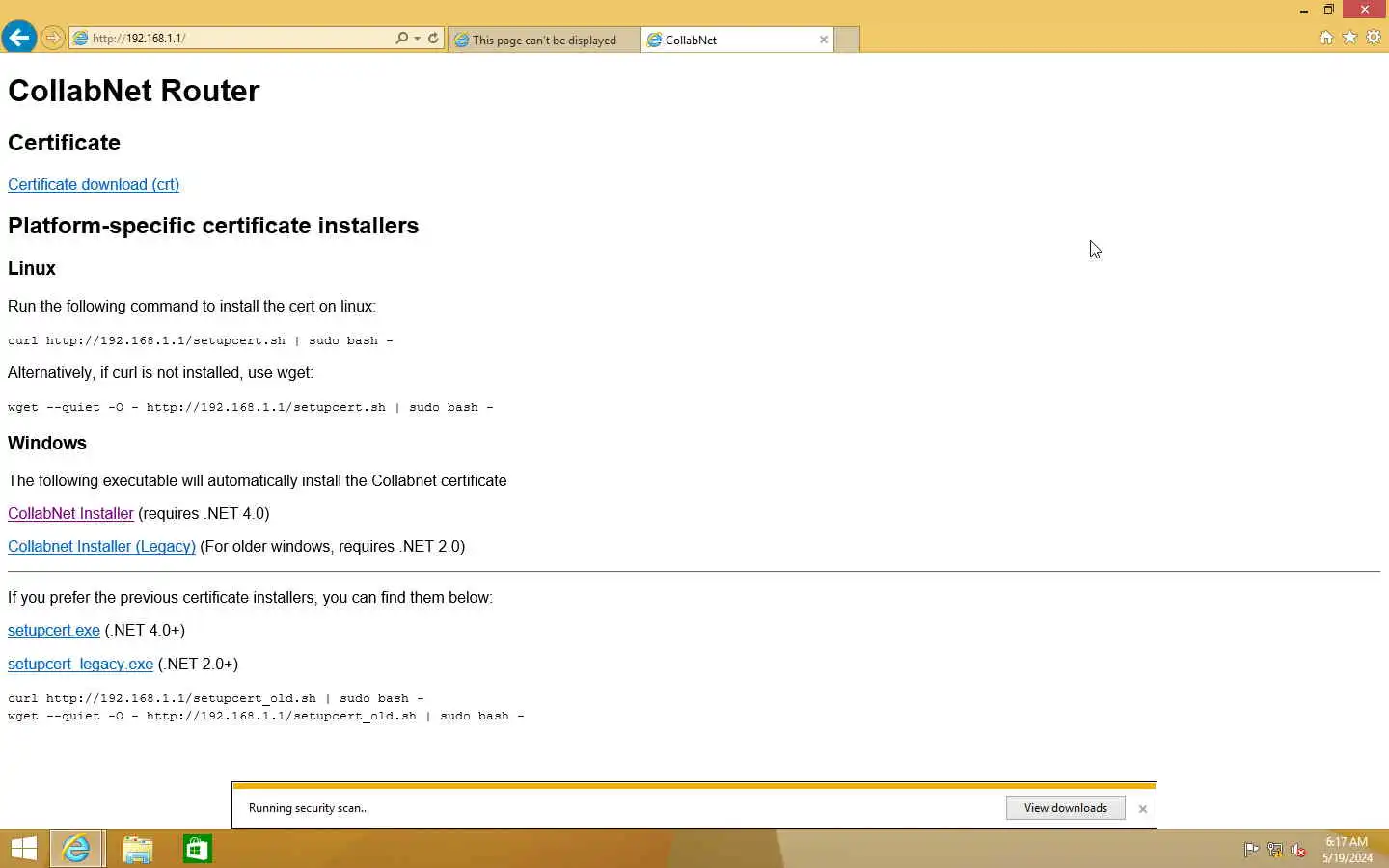Download setupcert.exe link

point(54,630)
